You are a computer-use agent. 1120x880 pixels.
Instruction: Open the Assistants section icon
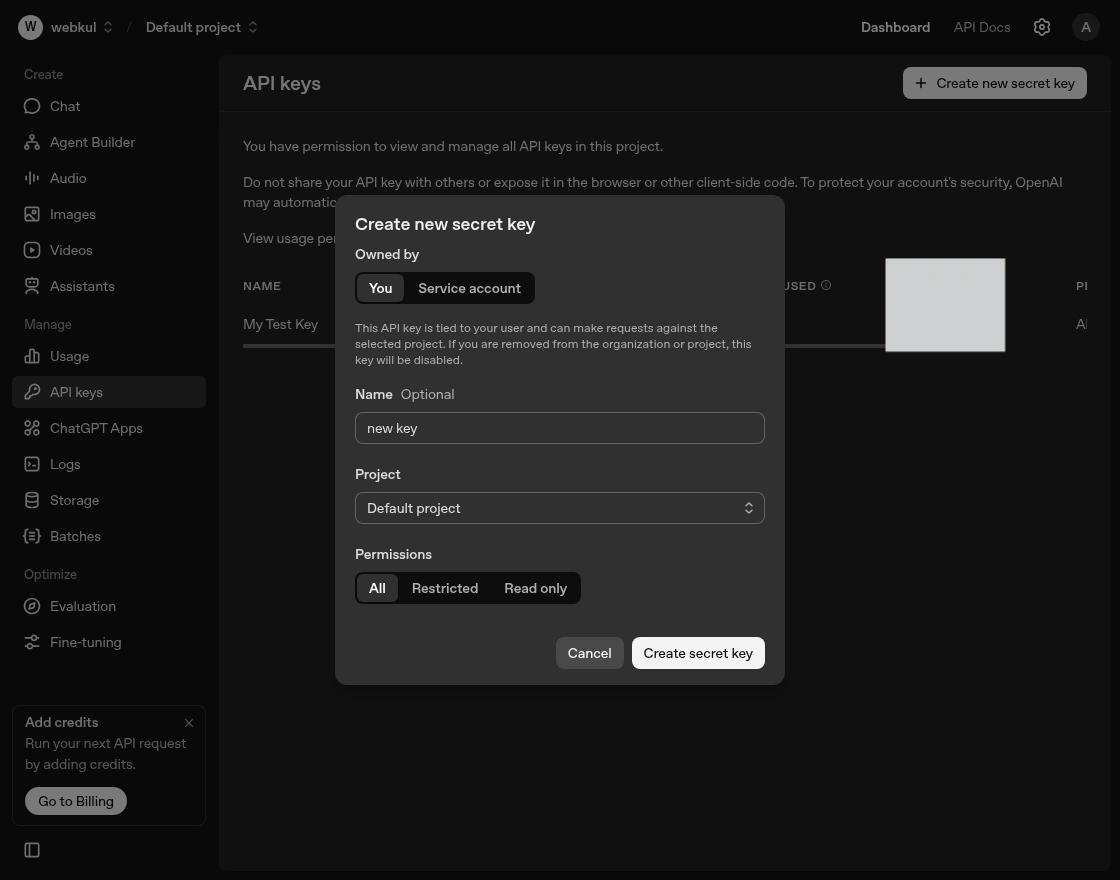click(x=32, y=286)
